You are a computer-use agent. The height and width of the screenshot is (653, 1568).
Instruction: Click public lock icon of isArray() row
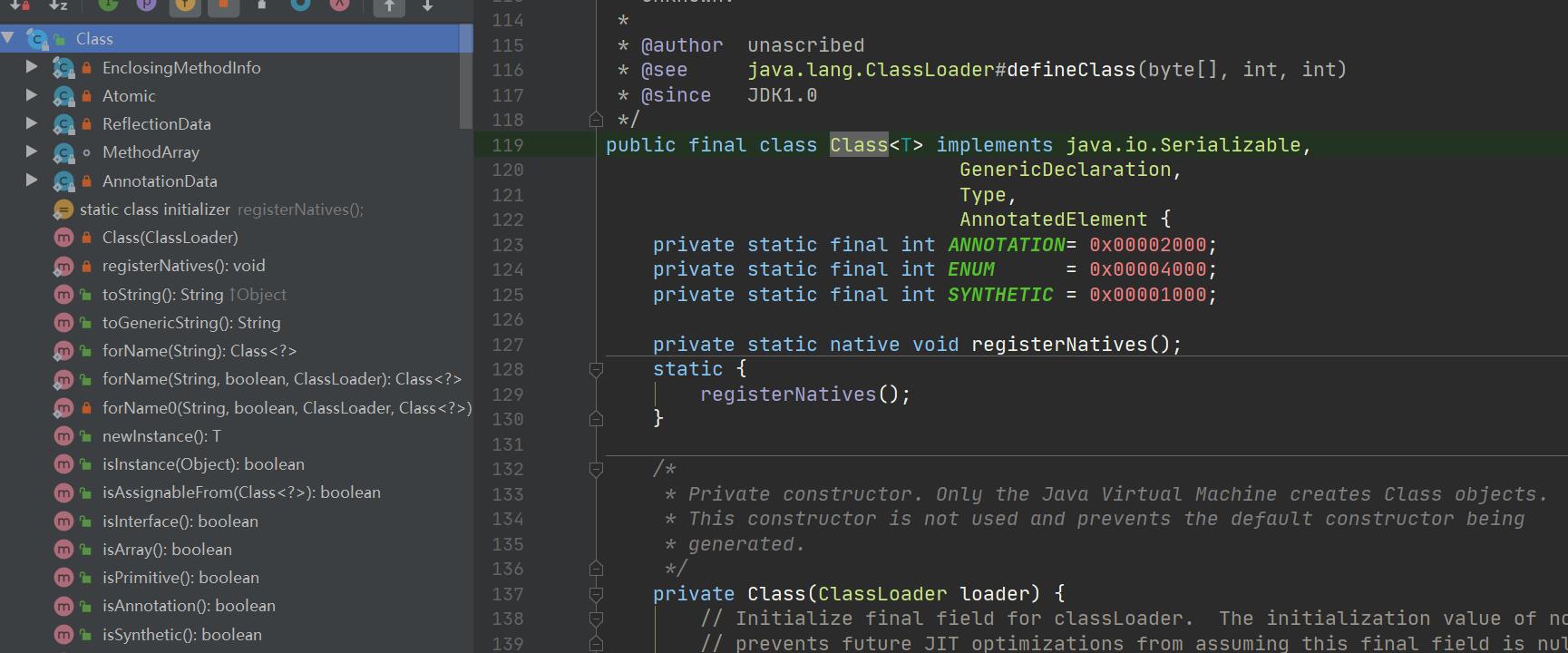[86, 550]
